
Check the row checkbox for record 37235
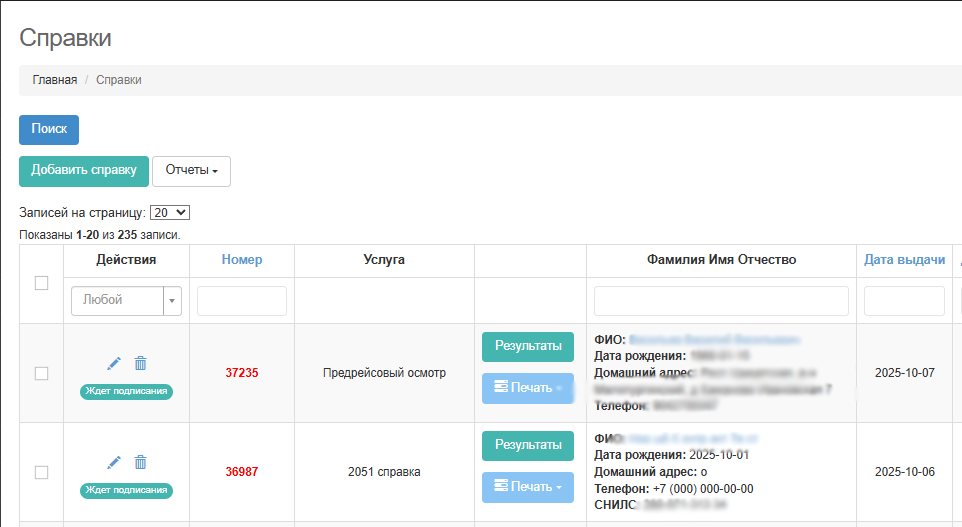pos(41,373)
